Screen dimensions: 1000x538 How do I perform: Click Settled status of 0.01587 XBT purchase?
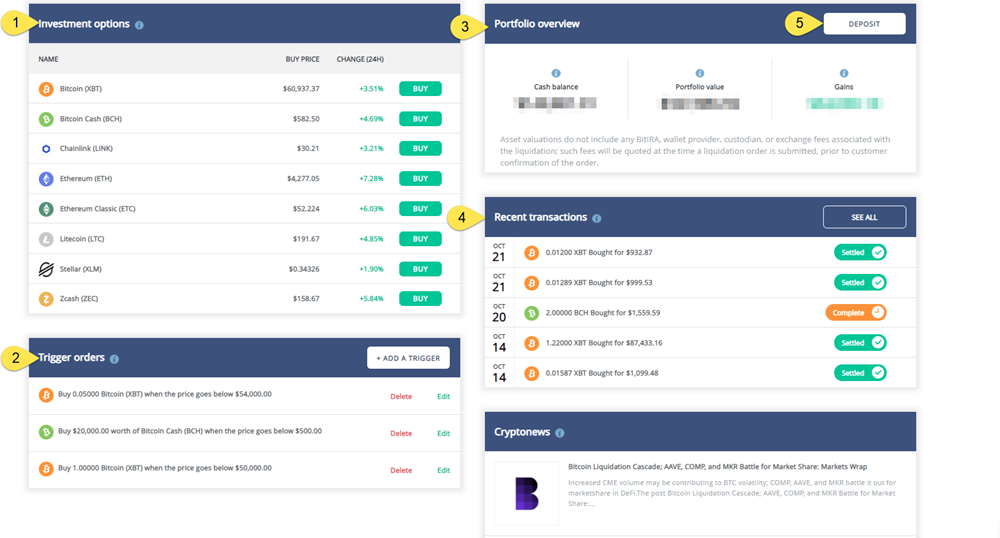click(860, 373)
